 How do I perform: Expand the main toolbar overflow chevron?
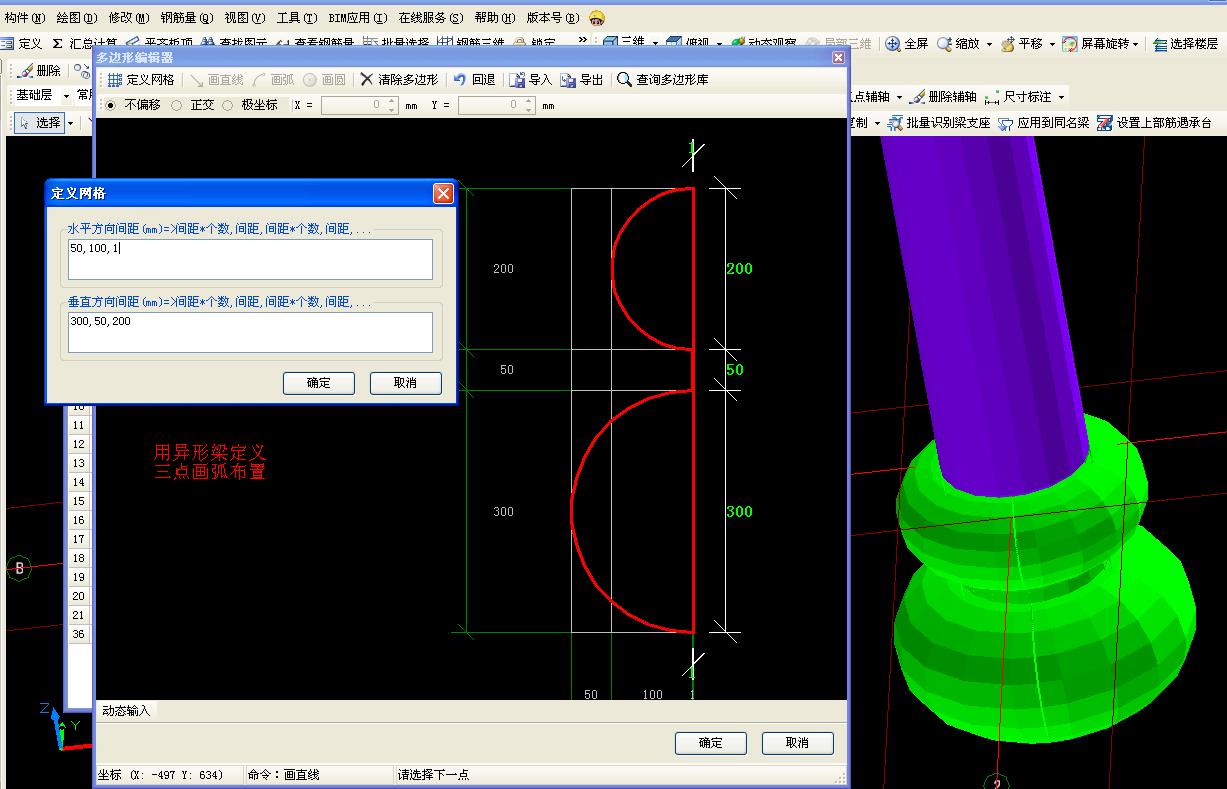point(582,41)
